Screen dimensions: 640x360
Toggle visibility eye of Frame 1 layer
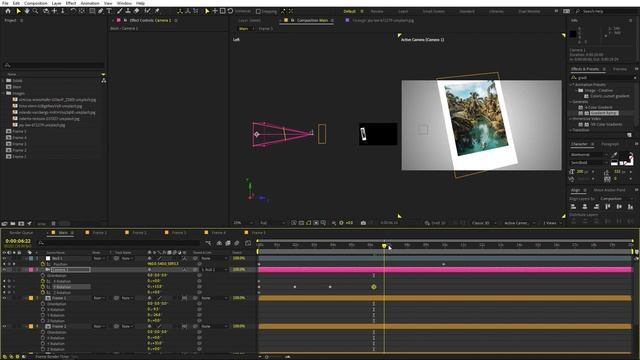pyautogui.click(x=4, y=298)
